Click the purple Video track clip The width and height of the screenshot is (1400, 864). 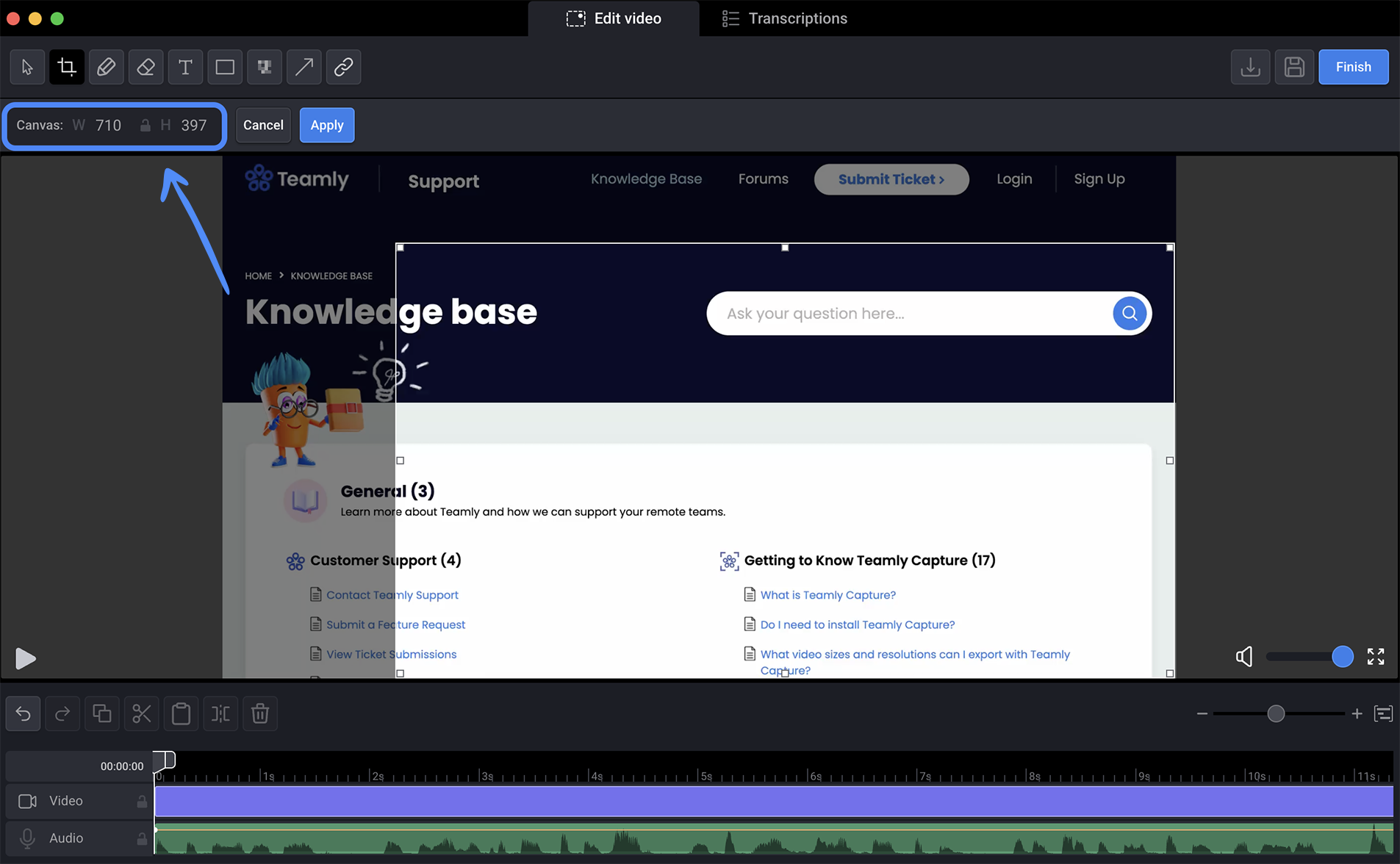pyautogui.click(x=774, y=801)
